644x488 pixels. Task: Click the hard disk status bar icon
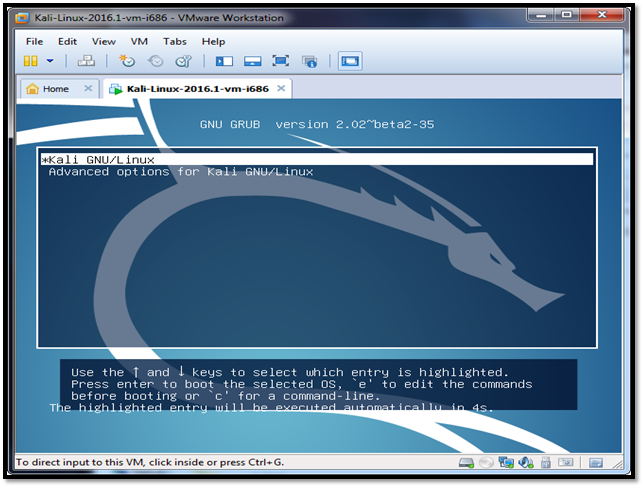click(466, 463)
